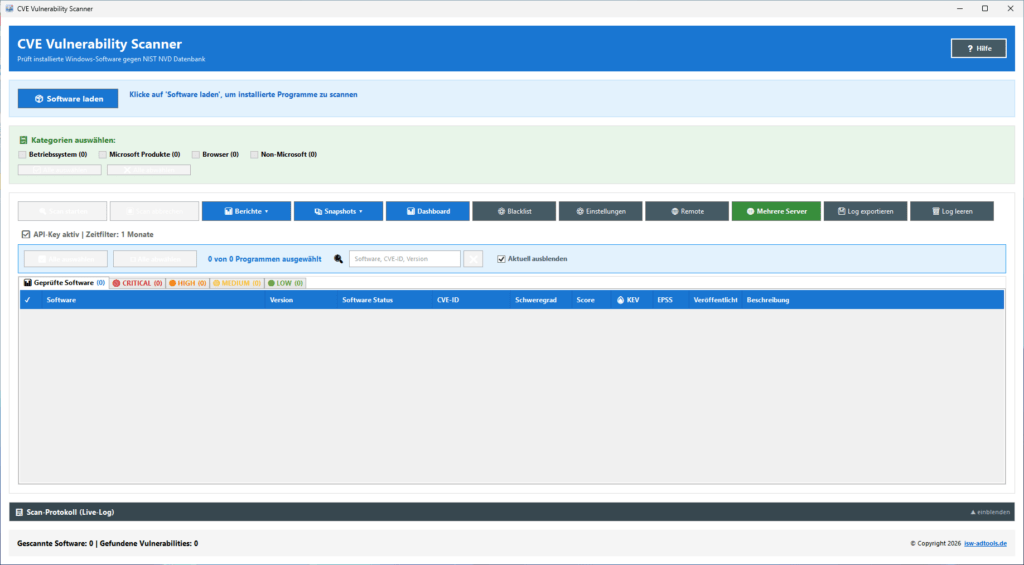Click the Scan abbrechen button
The image size is (1024, 565).
[x=154, y=211]
